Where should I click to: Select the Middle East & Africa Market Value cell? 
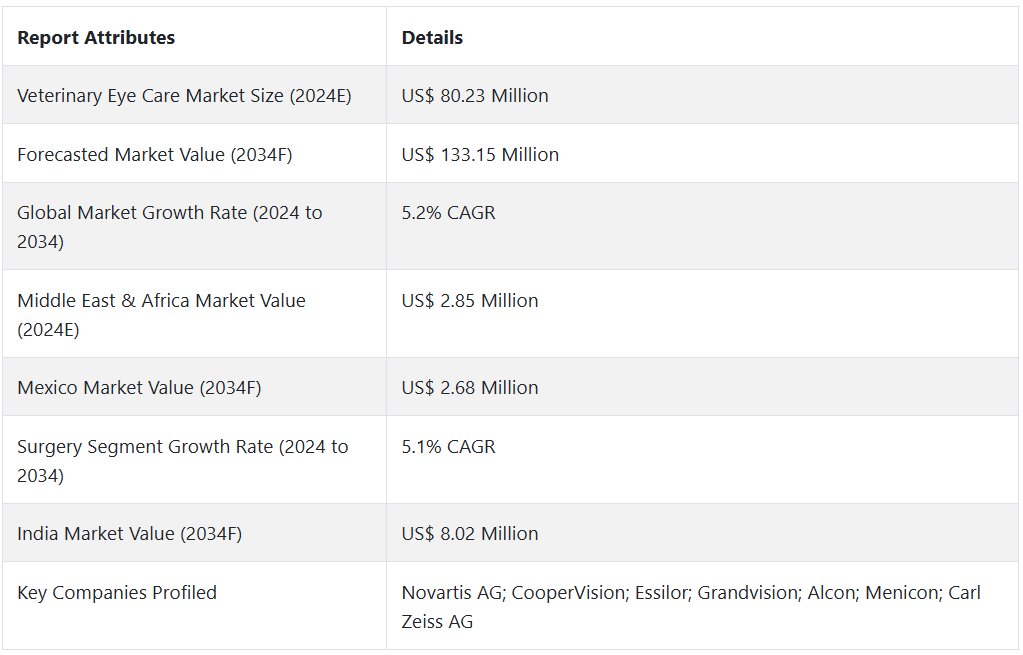(x=161, y=314)
